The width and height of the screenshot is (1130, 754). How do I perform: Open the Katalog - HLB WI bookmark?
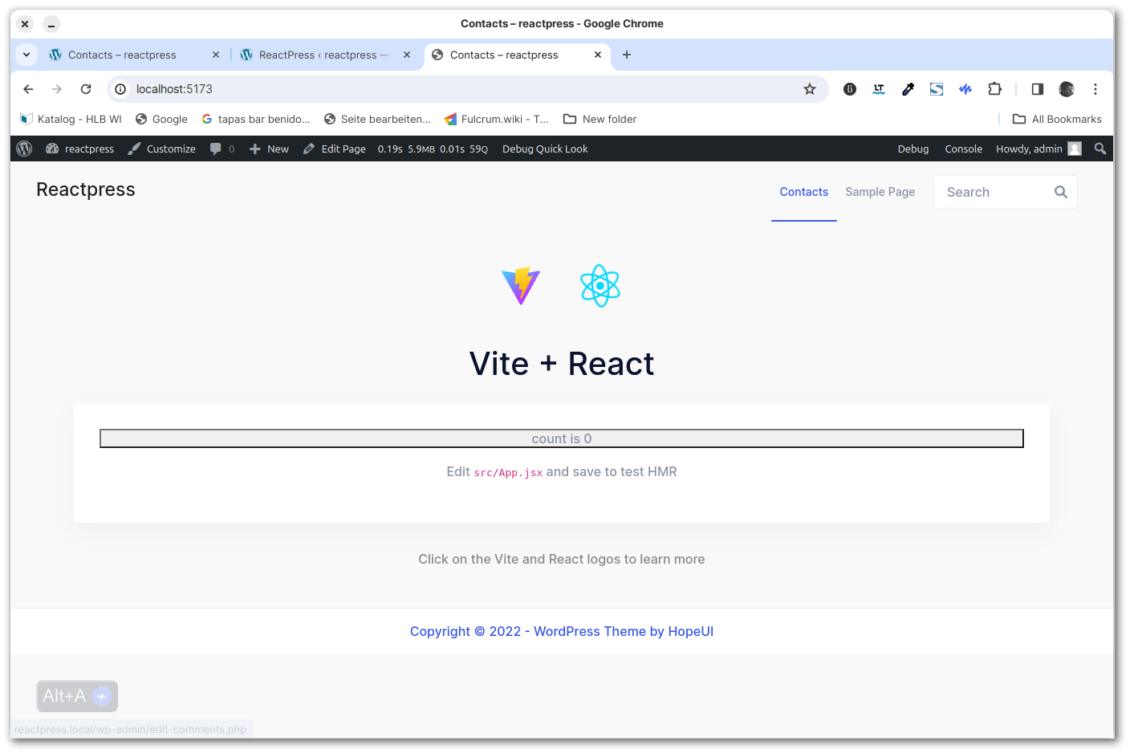click(x=71, y=119)
